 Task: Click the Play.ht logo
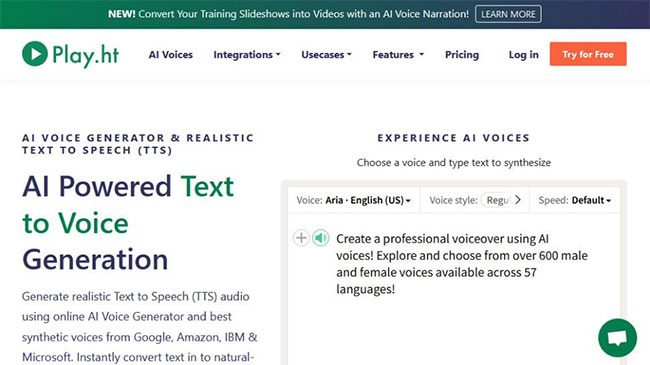tap(70, 54)
